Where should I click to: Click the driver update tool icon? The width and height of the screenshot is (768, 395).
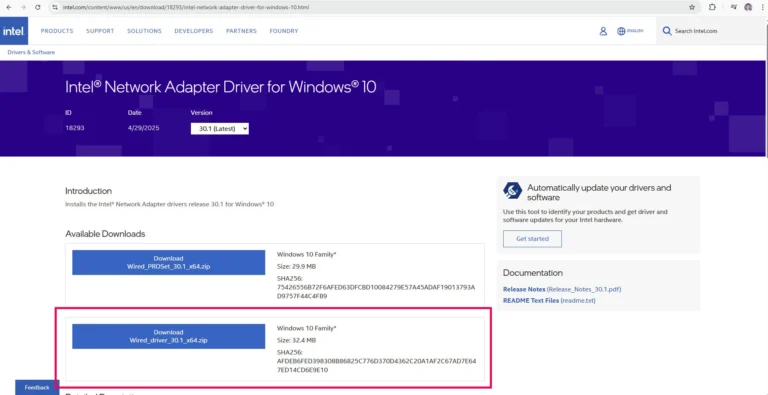tap(512, 190)
